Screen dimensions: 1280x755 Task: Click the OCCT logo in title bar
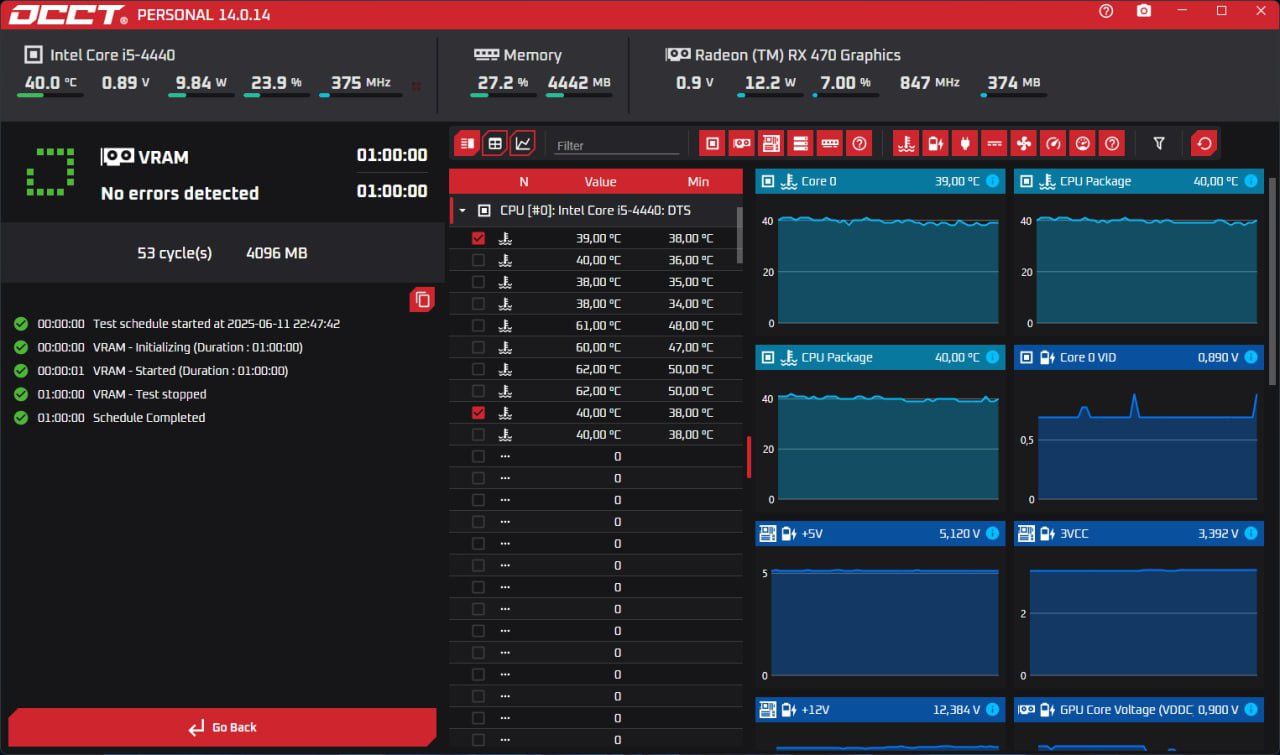(68, 15)
